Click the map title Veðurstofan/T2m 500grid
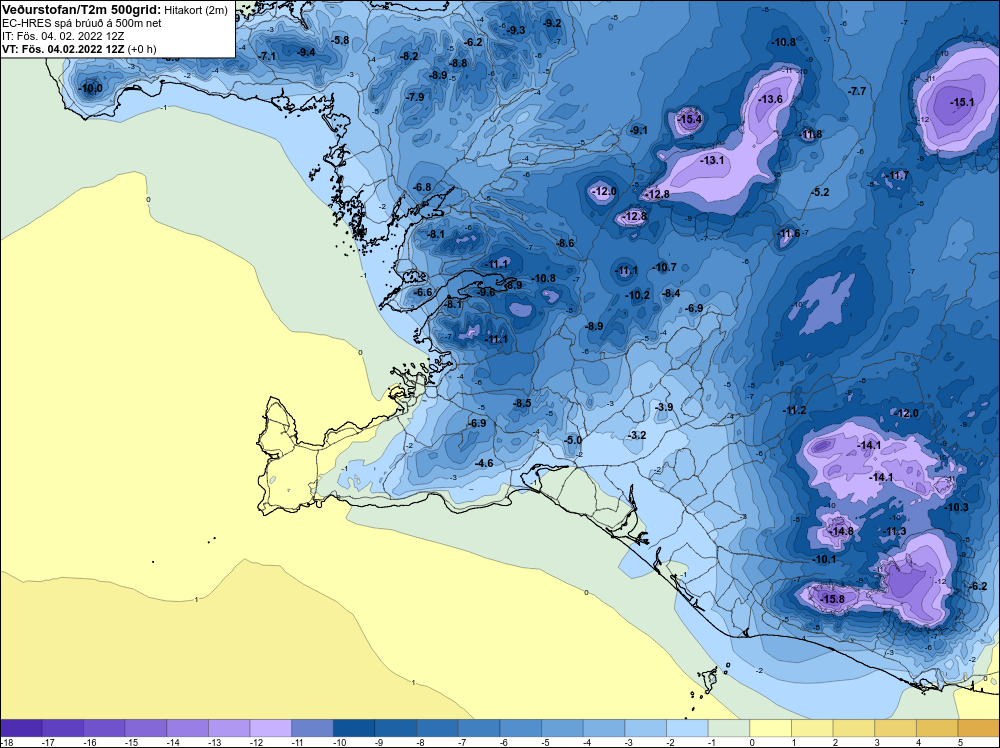 82,10
